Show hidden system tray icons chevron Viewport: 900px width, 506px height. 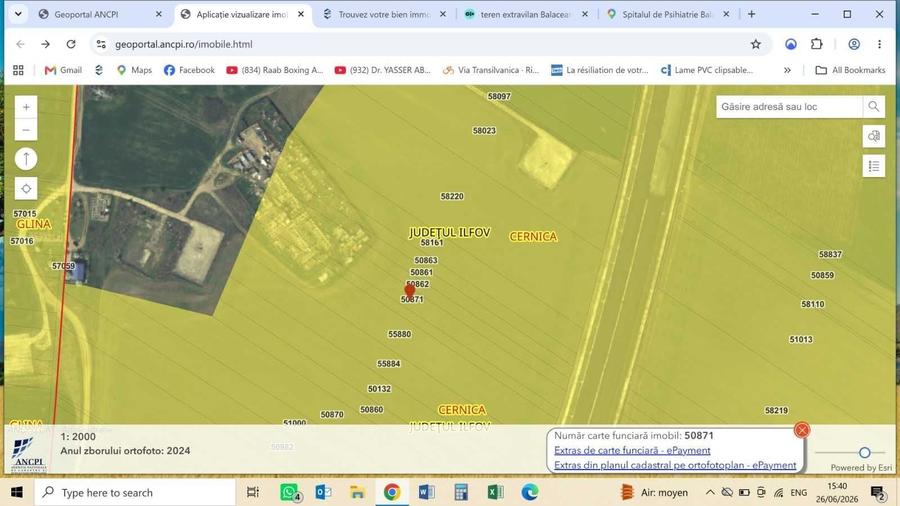[710, 492]
